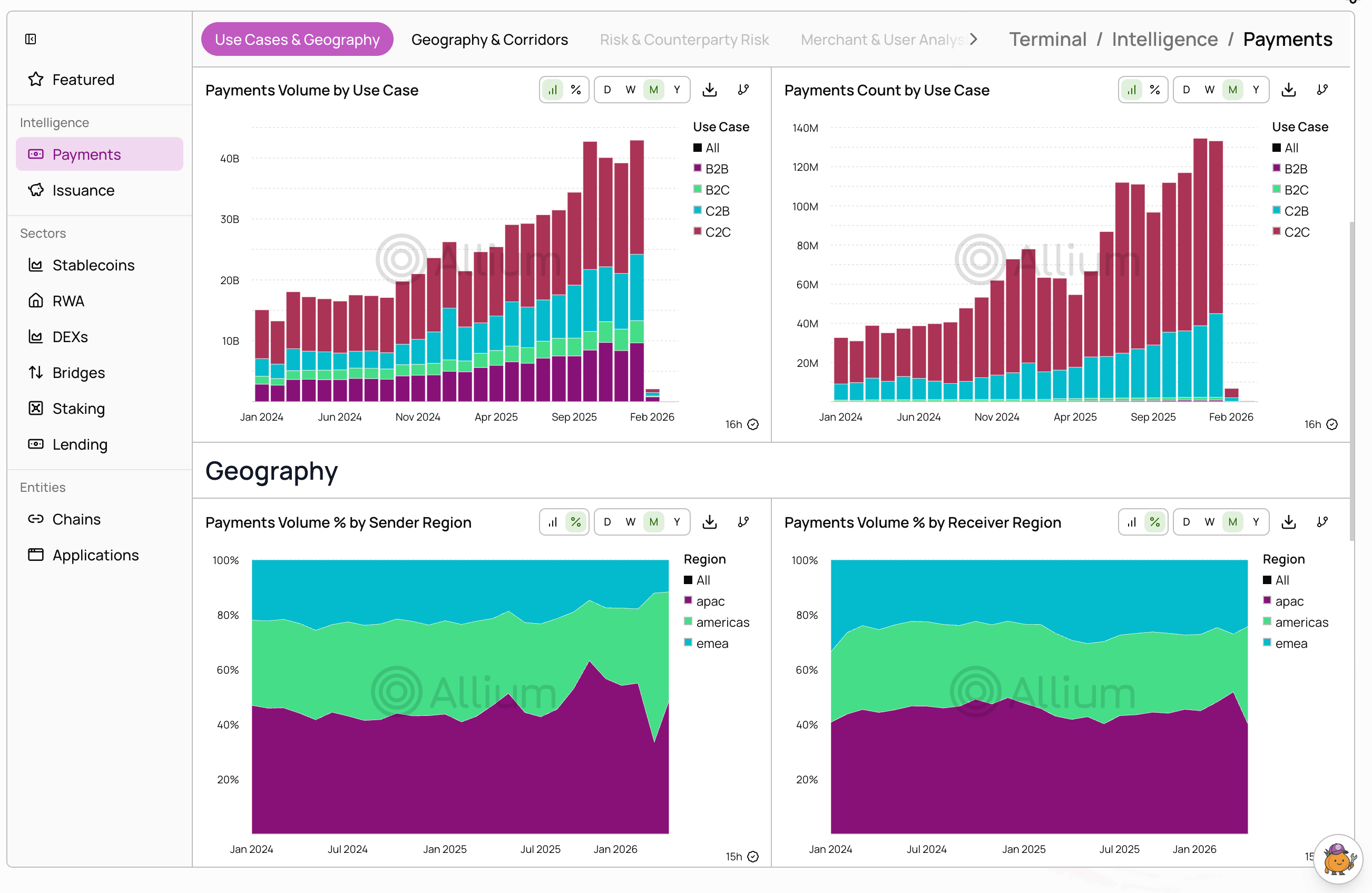Viewport: 1372px width, 893px height.
Task: Expand more tabs with the right chevron
Action: point(974,39)
